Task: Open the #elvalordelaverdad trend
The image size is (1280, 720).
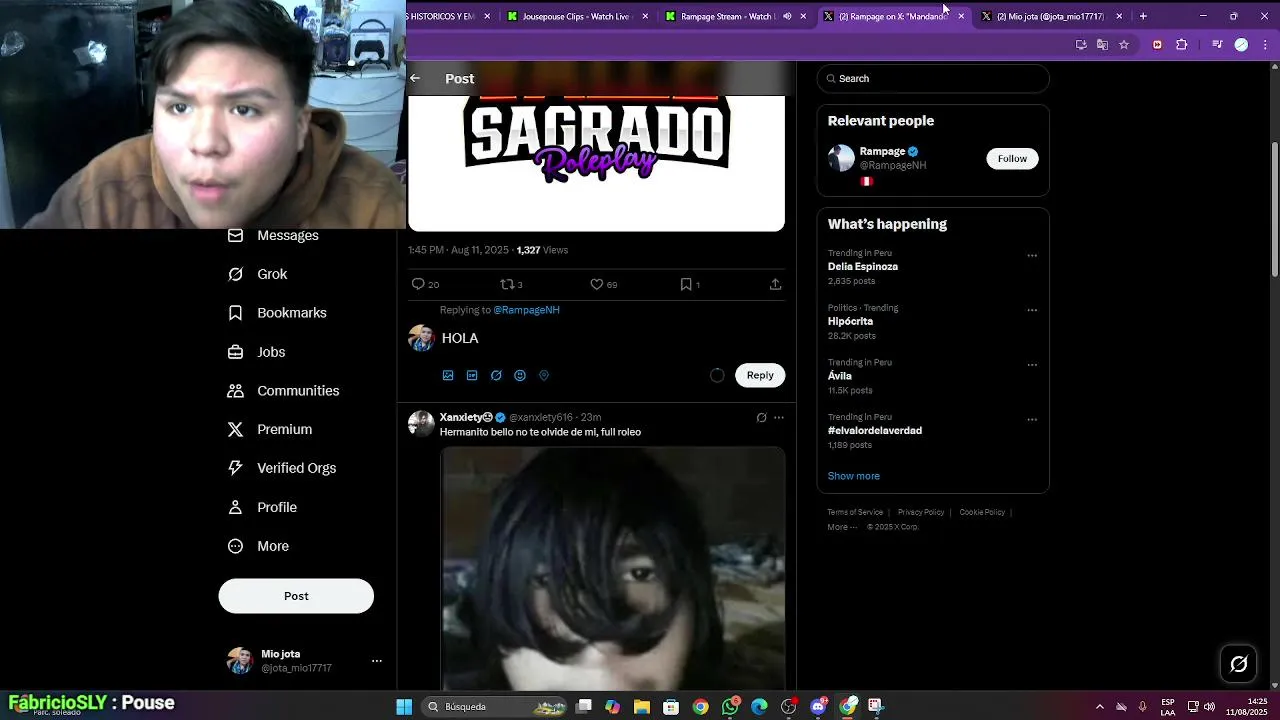Action: pos(875,430)
